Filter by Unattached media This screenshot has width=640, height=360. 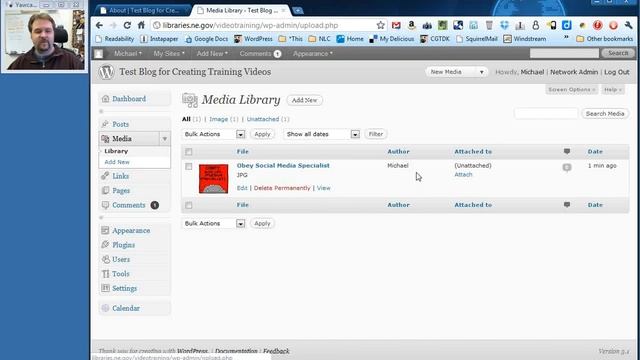pyautogui.click(x=263, y=119)
